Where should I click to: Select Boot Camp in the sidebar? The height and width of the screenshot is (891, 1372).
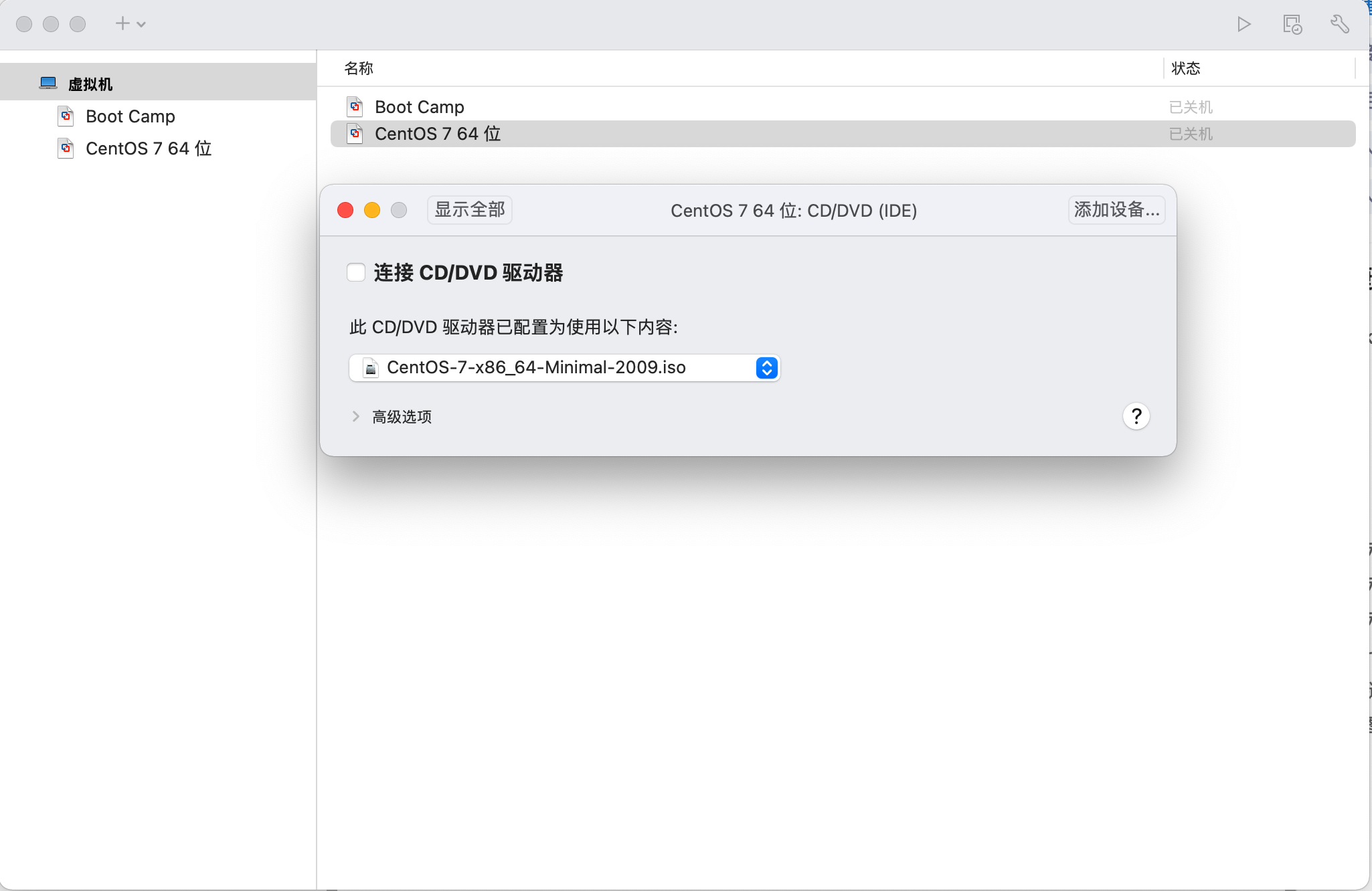(130, 116)
